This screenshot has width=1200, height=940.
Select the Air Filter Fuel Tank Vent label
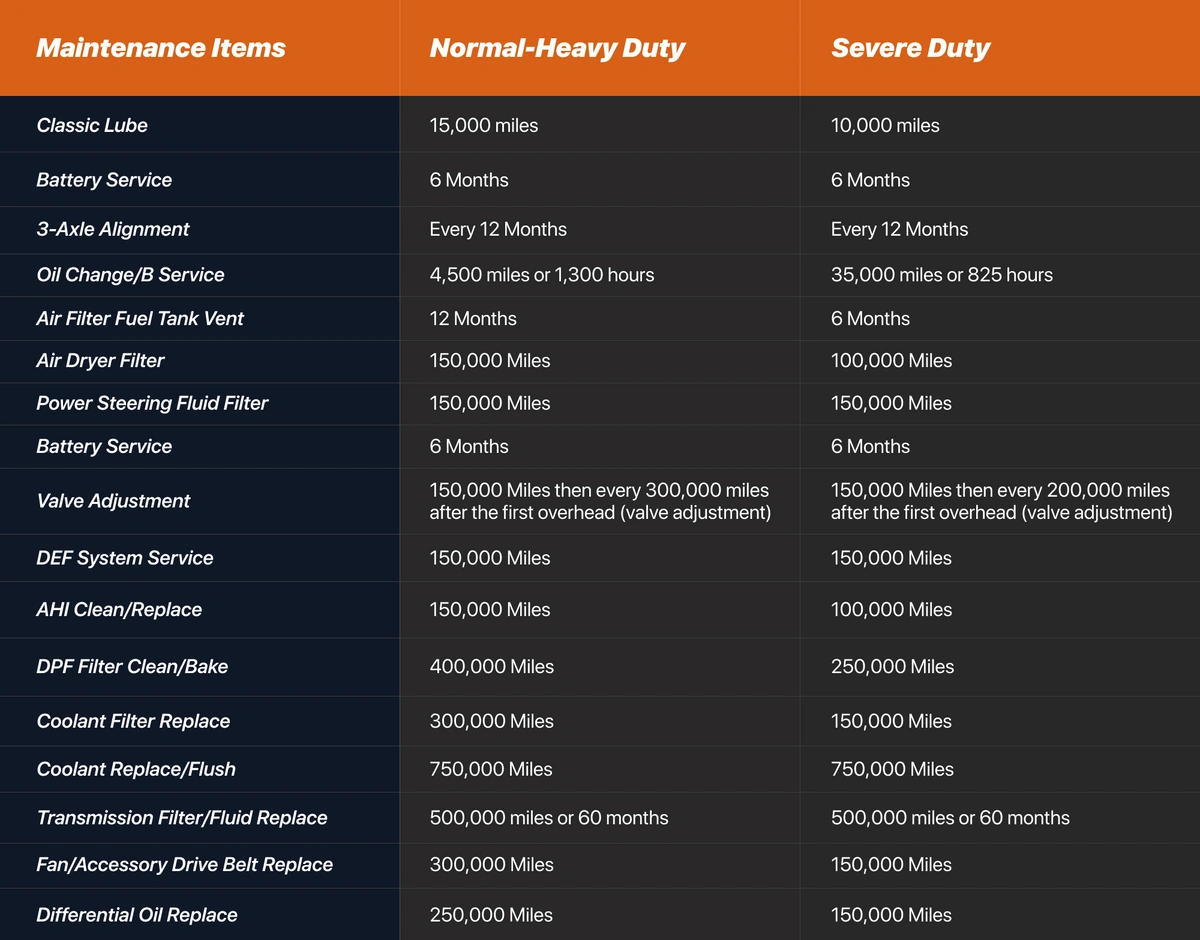point(140,318)
